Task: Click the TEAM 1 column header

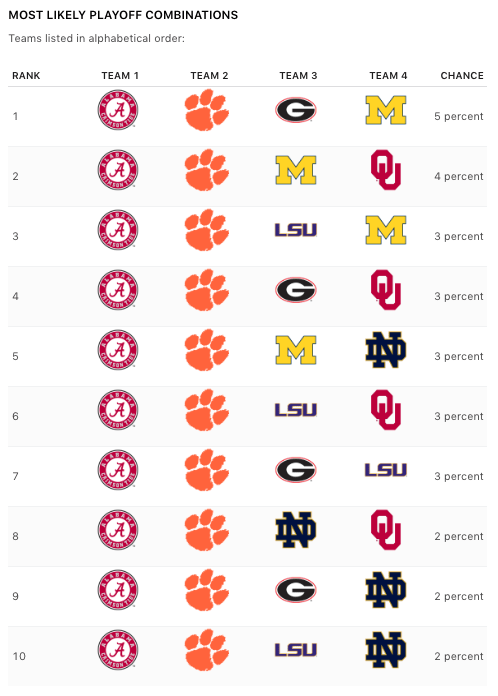Action: 120,75
